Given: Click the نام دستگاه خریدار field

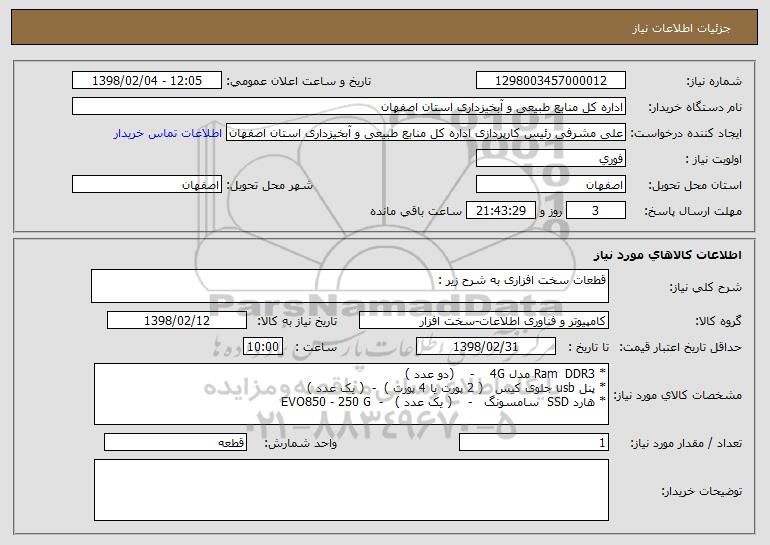Looking at the screenshot, I should point(349,107).
